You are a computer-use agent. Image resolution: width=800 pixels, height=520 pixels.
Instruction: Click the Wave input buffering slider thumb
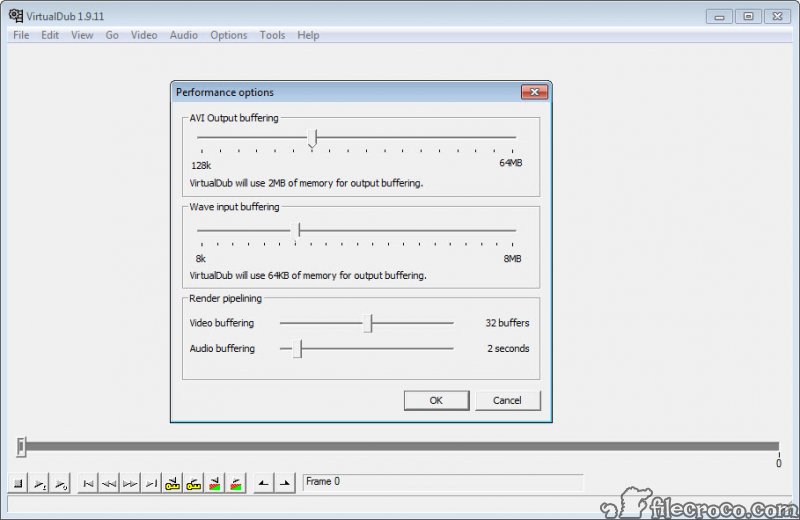[x=296, y=231]
